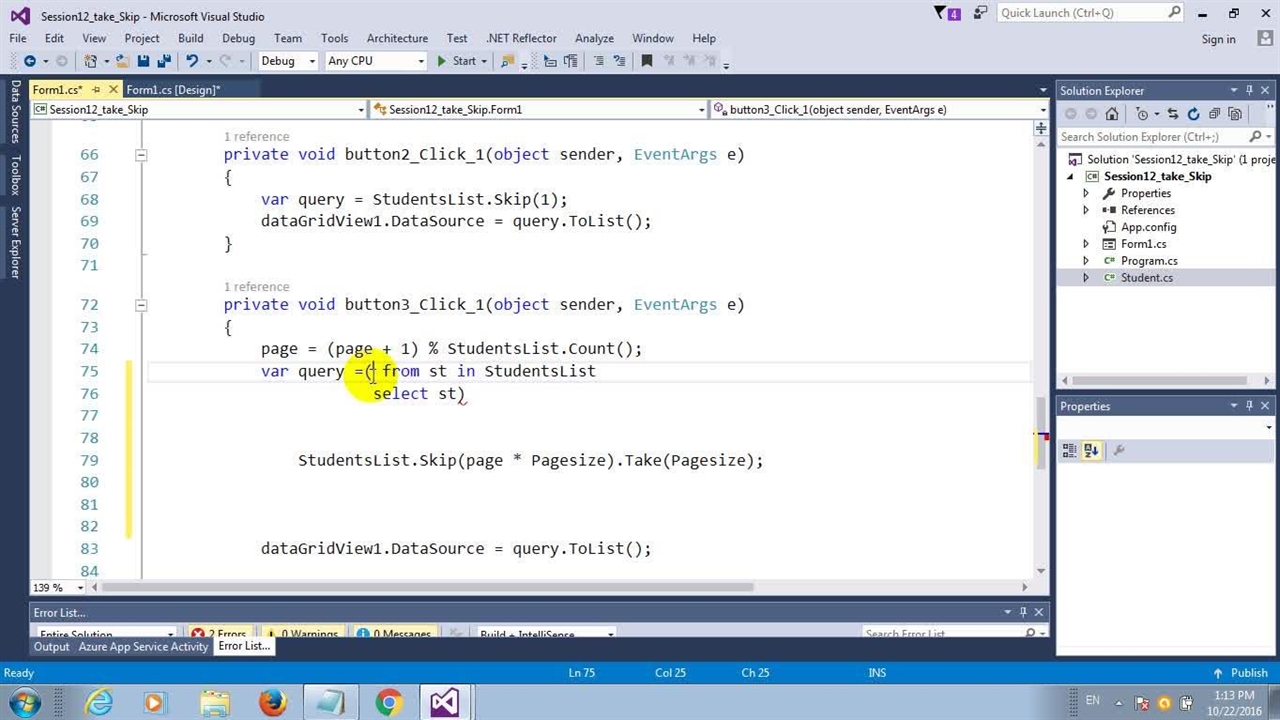Switch to the Form1.cs [Design] tab

pos(173,90)
